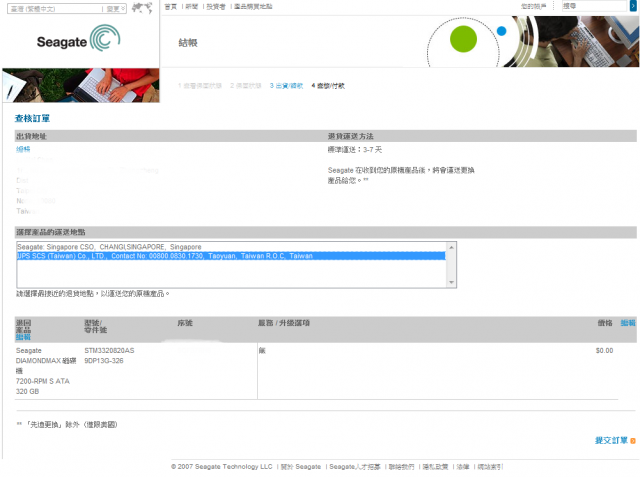Image resolution: width=640 pixels, height=477 pixels.
Task: Click the blue search go arrow button
Action: pos(633,6)
